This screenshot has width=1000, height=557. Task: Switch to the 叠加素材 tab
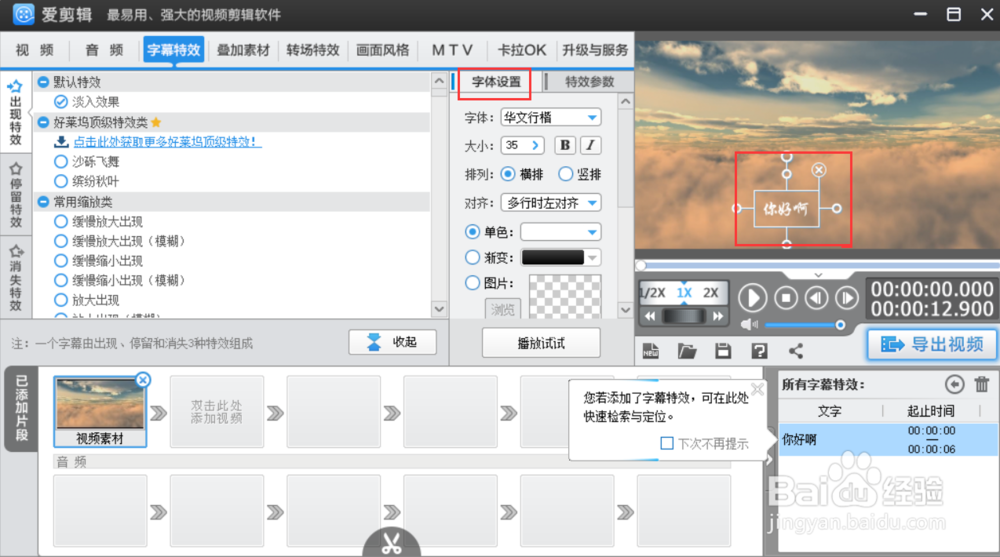(x=243, y=50)
